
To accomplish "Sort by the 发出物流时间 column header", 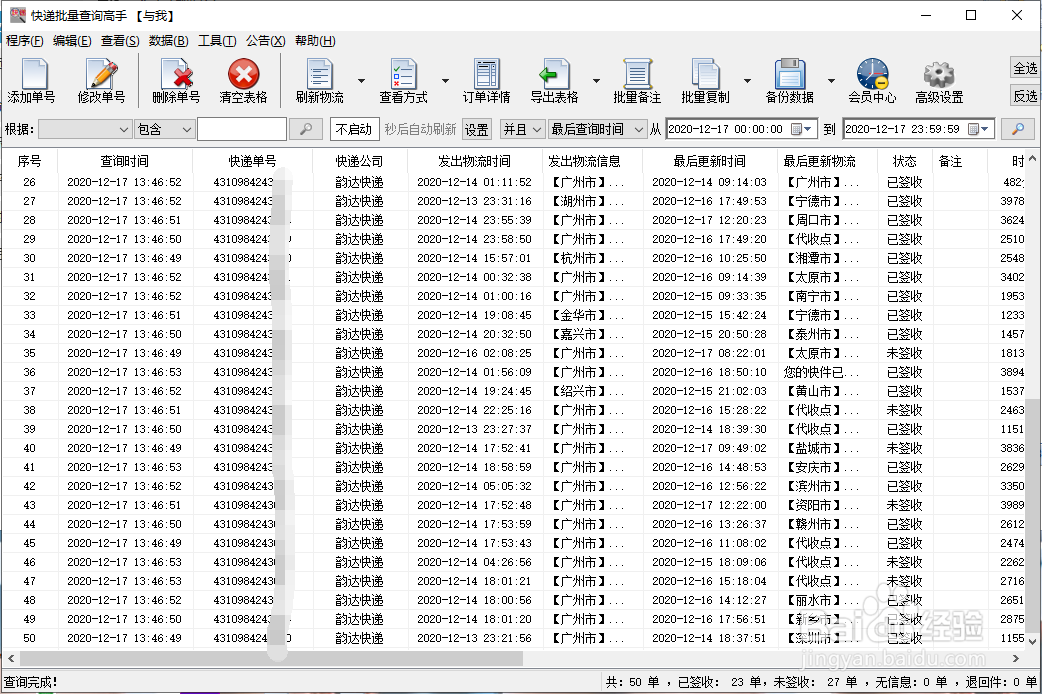I will (474, 162).
